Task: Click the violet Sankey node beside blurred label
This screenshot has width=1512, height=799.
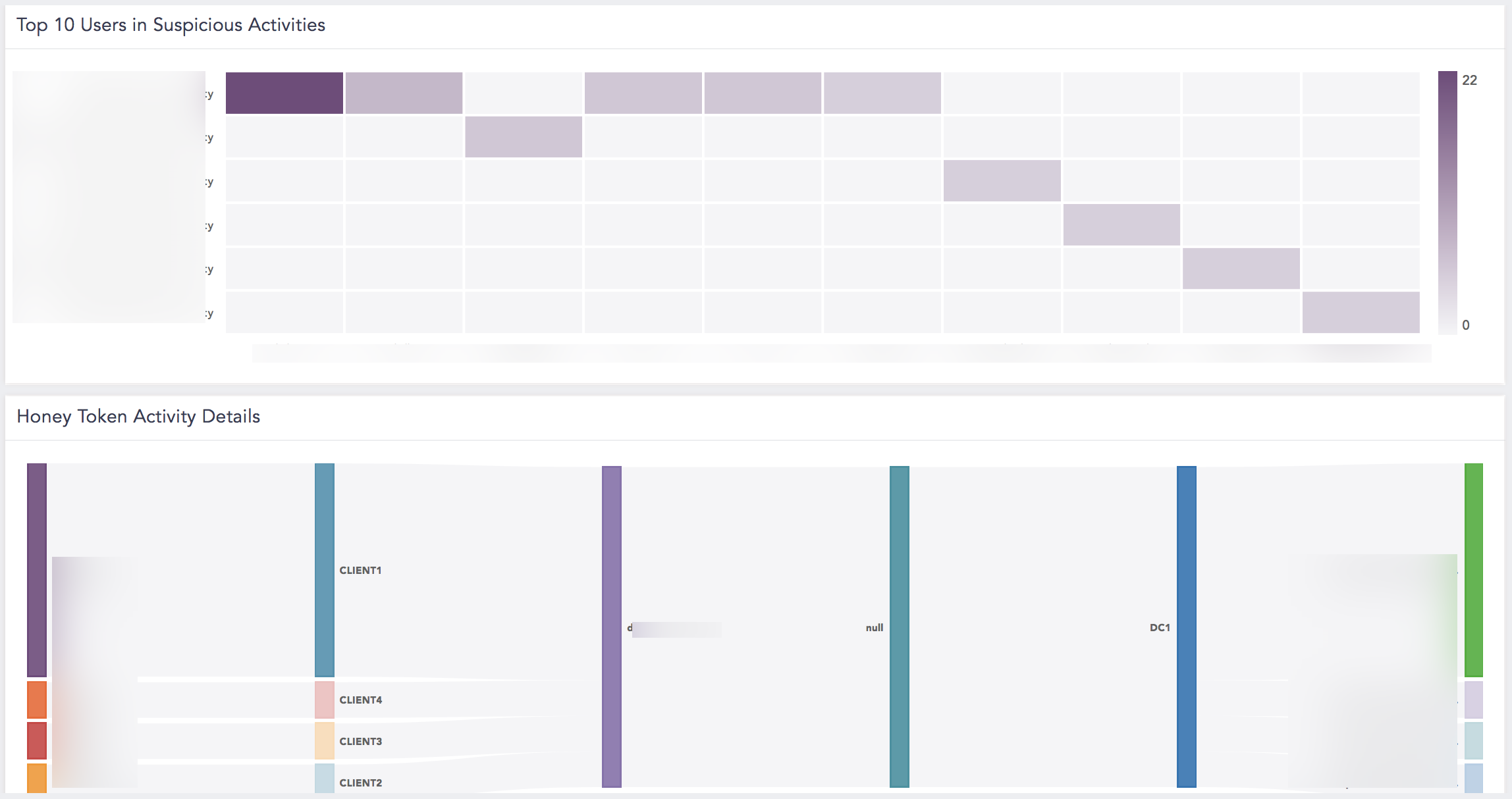Action: [611, 627]
